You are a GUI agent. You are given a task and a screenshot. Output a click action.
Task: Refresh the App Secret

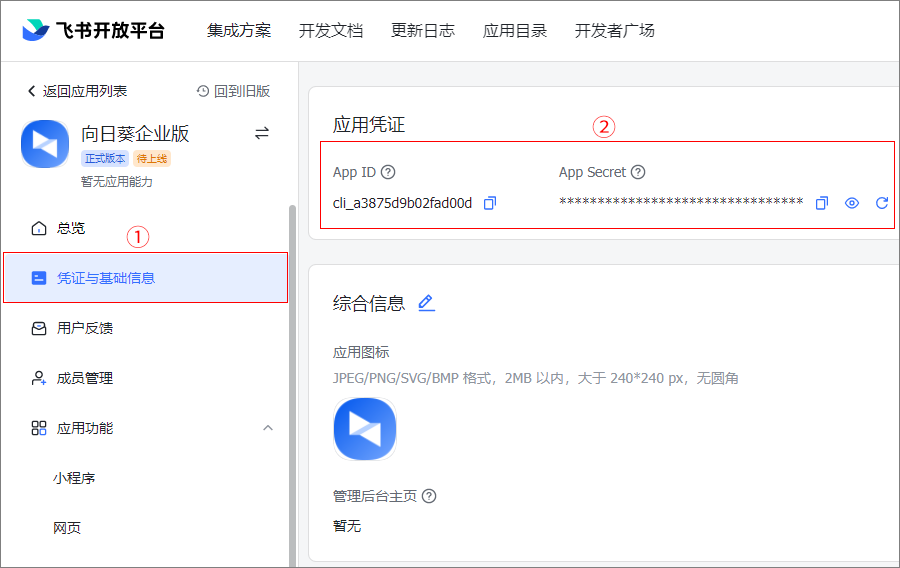(x=882, y=203)
